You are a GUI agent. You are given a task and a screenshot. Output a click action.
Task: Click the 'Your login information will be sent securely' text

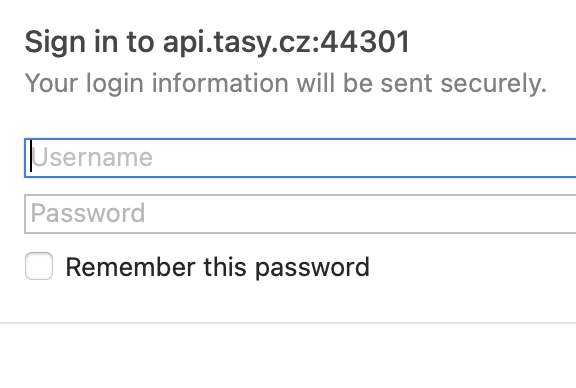click(285, 84)
